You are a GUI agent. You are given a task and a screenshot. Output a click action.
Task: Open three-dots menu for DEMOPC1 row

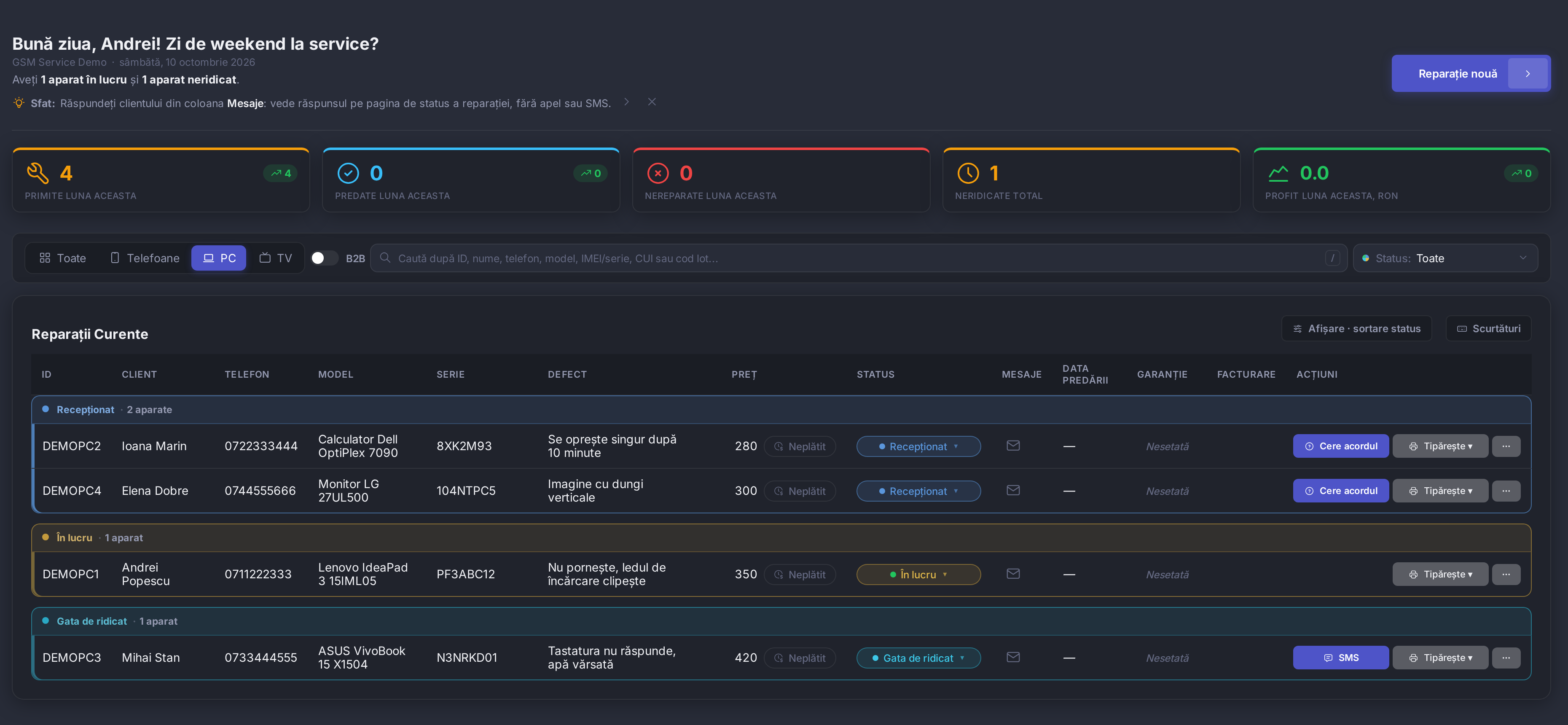coord(1506,574)
